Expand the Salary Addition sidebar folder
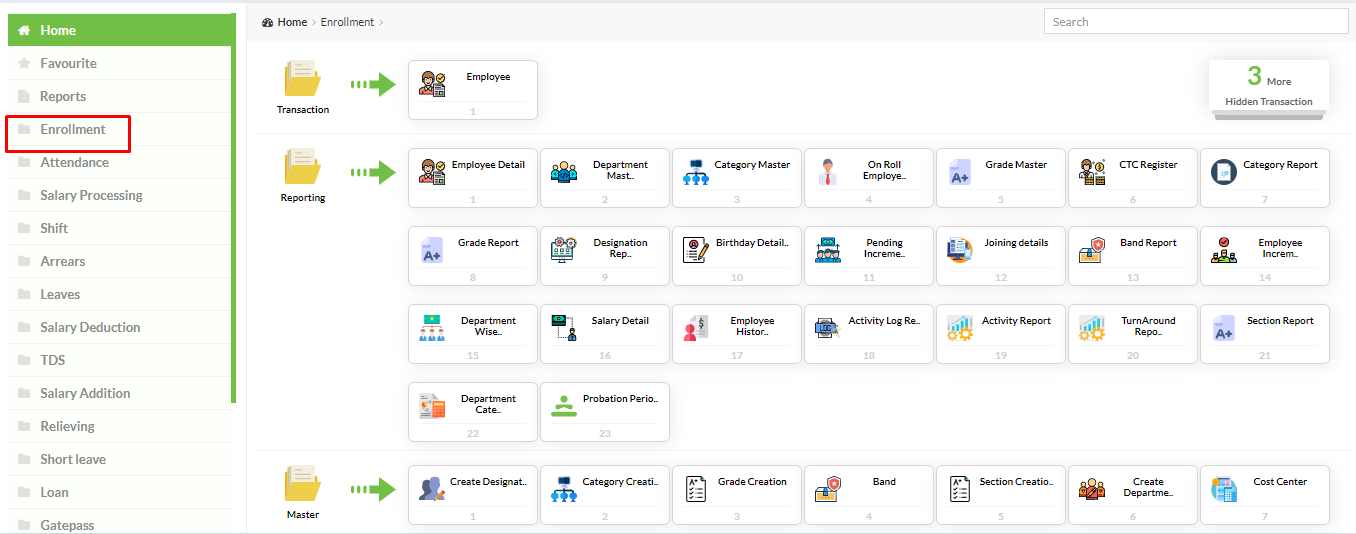 tap(119, 393)
